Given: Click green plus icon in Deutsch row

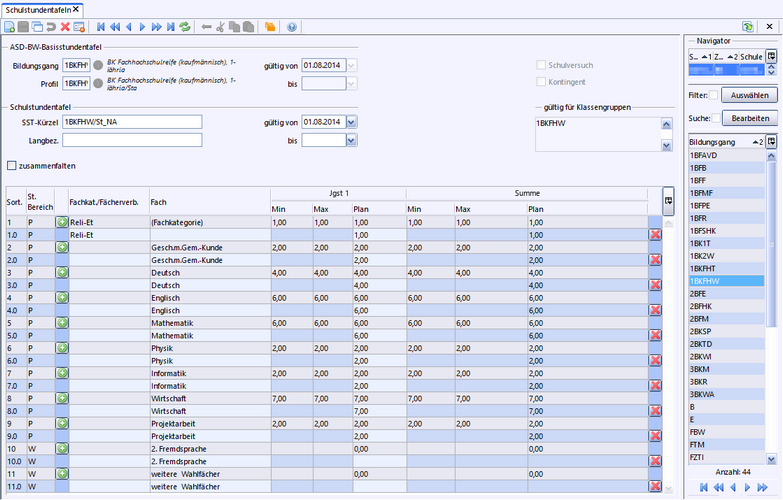Looking at the screenshot, I should [61, 272].
